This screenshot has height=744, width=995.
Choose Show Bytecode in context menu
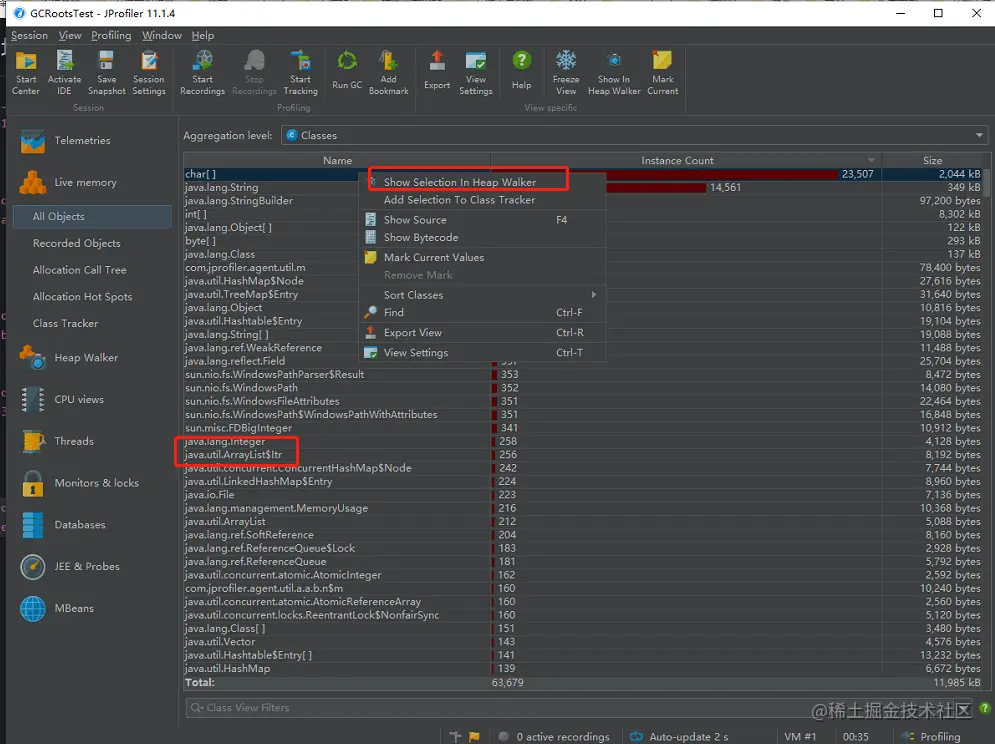coord(482,237)
